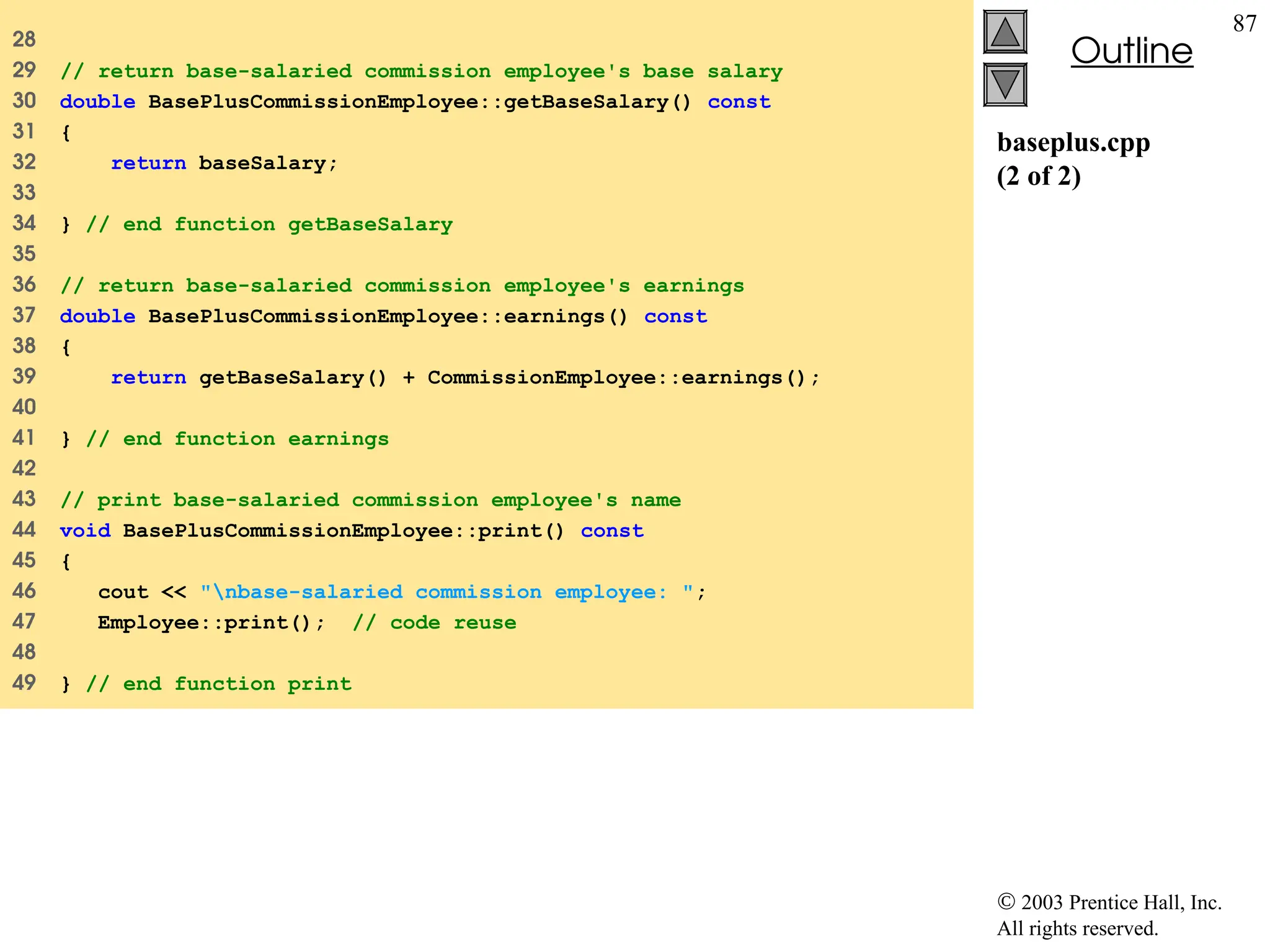Click the cout string literal on line 46

click(x=446, y=592)
